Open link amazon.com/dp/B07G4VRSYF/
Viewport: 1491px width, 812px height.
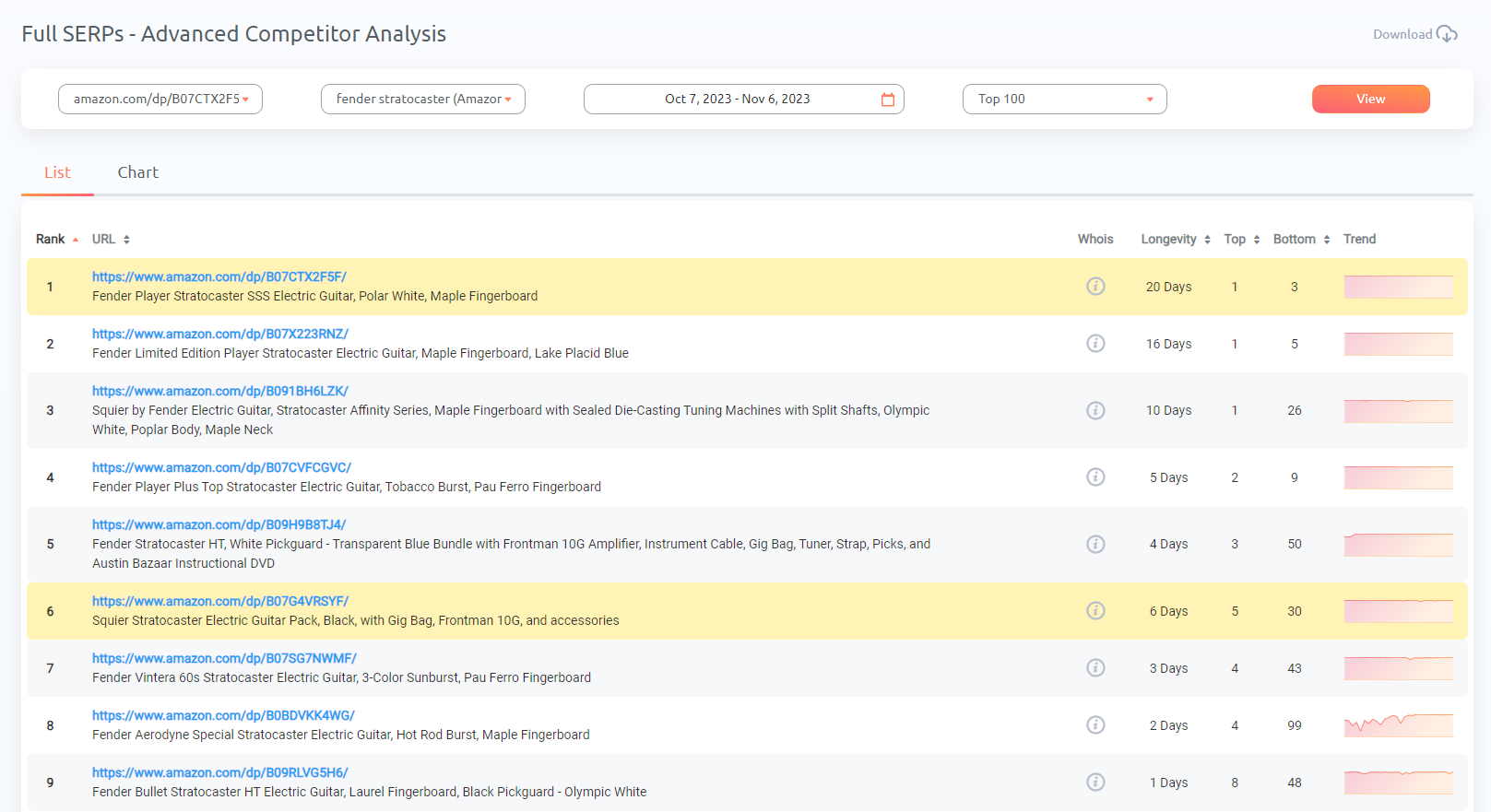pos(220,601)
